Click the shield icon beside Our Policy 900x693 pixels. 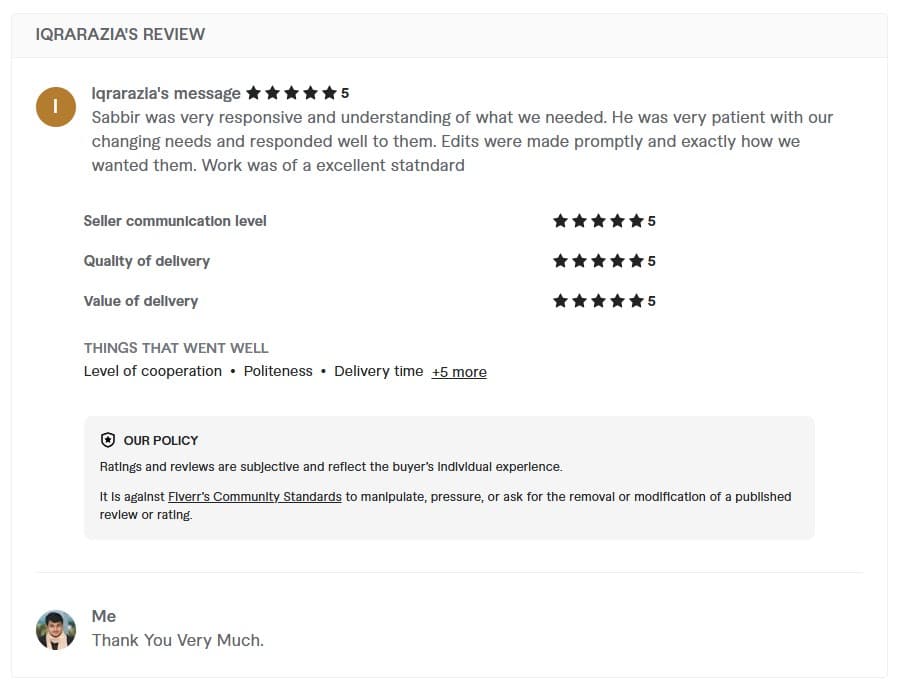(108, 440)
